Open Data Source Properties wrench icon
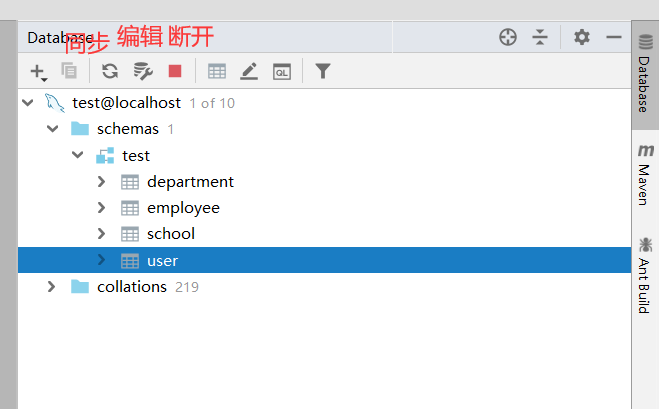The image size is (659, 409). point(142,71)
